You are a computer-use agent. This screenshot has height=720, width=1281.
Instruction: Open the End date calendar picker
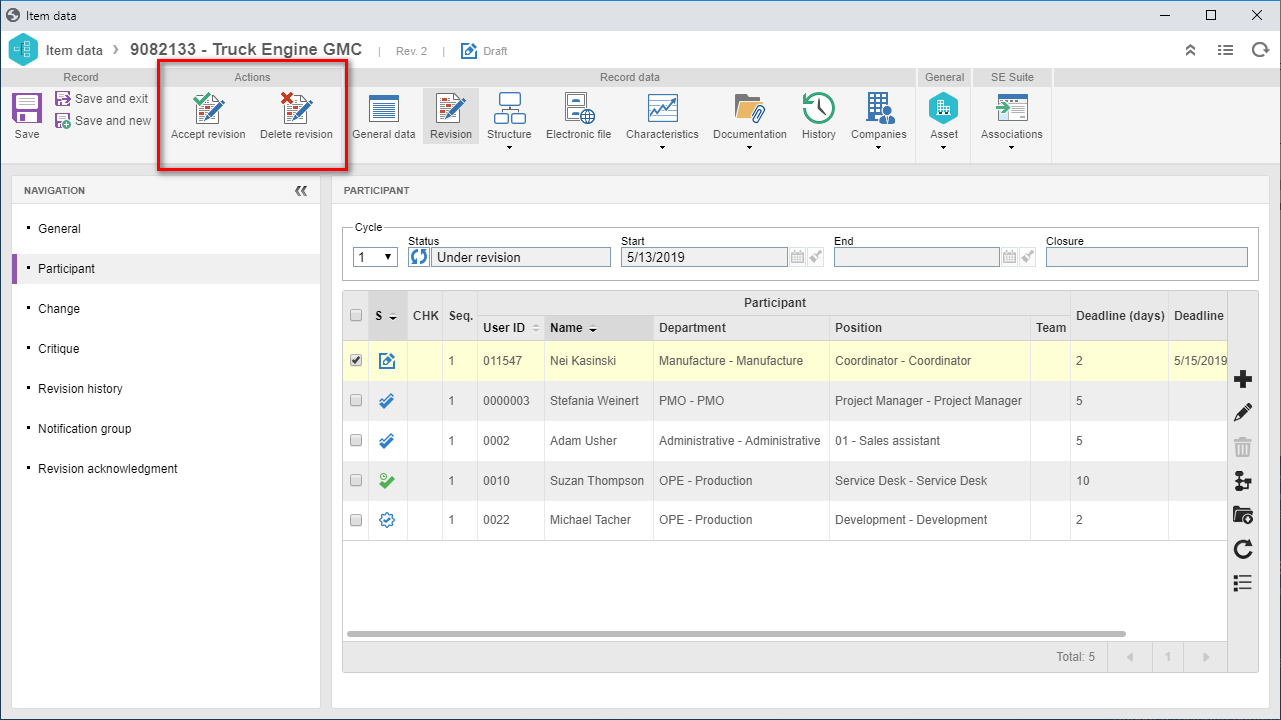(1010, 257)
